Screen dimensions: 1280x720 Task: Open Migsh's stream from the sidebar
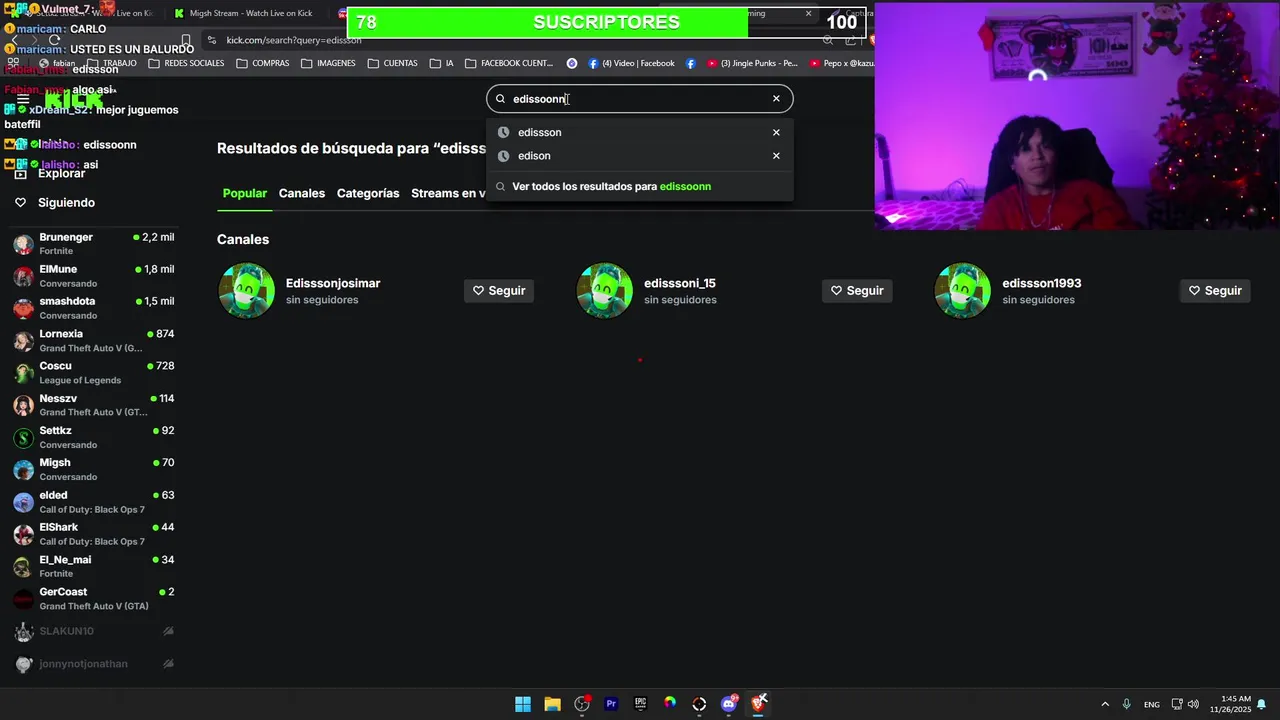tap(93, 469)
